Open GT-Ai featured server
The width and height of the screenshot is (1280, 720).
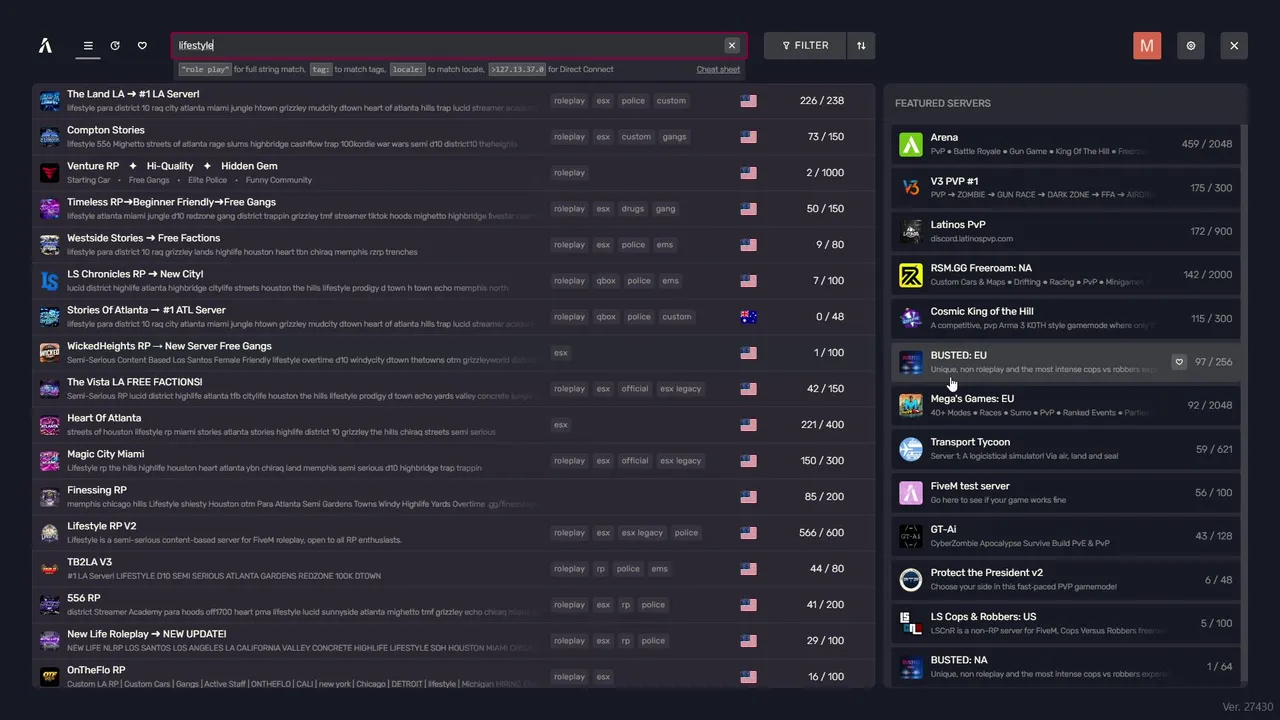click(1066, 536)
